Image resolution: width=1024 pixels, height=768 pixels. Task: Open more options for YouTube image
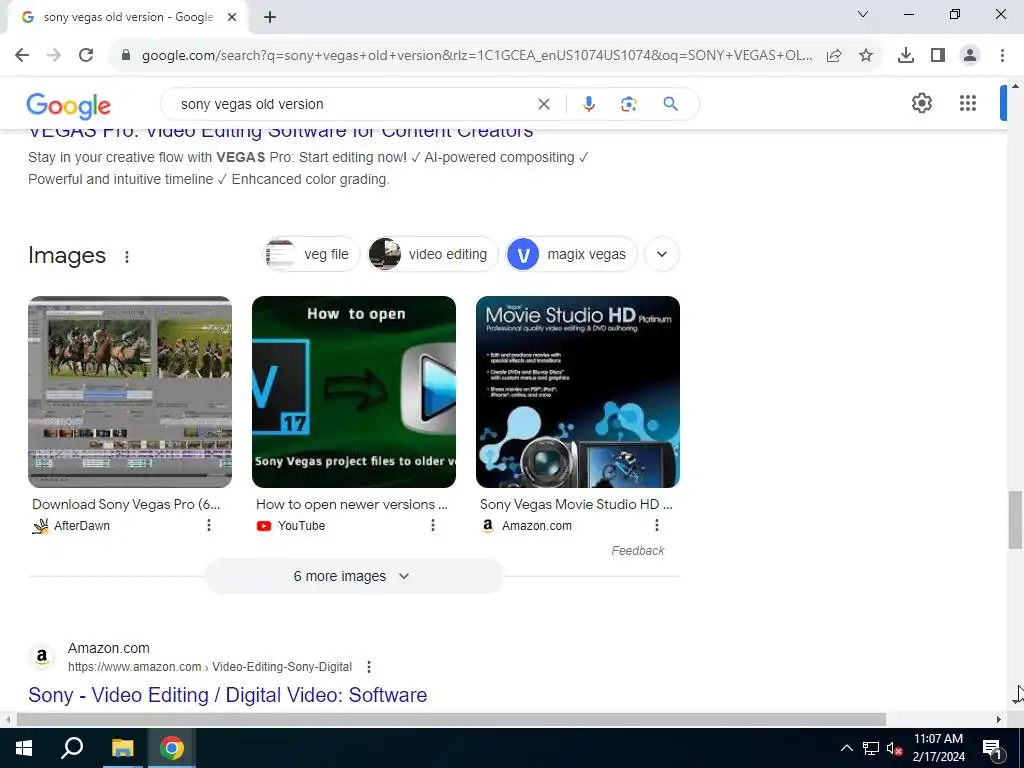tap(432, 525)
